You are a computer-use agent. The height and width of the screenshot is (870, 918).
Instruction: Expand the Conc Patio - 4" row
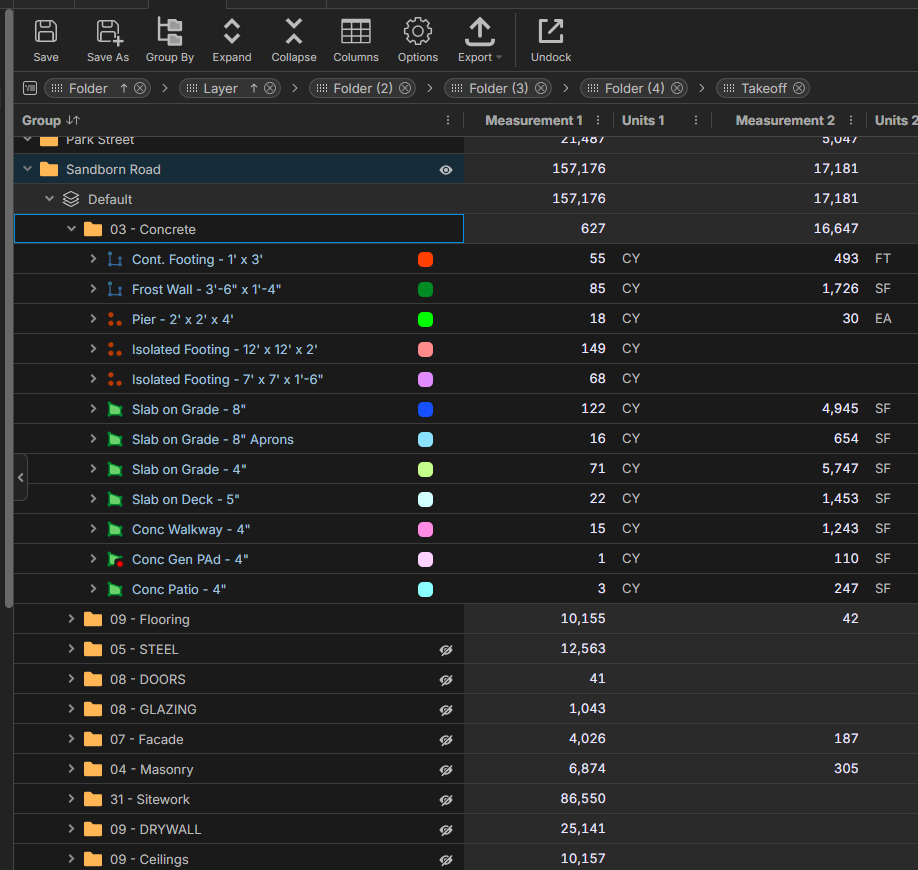pos(93,589)
